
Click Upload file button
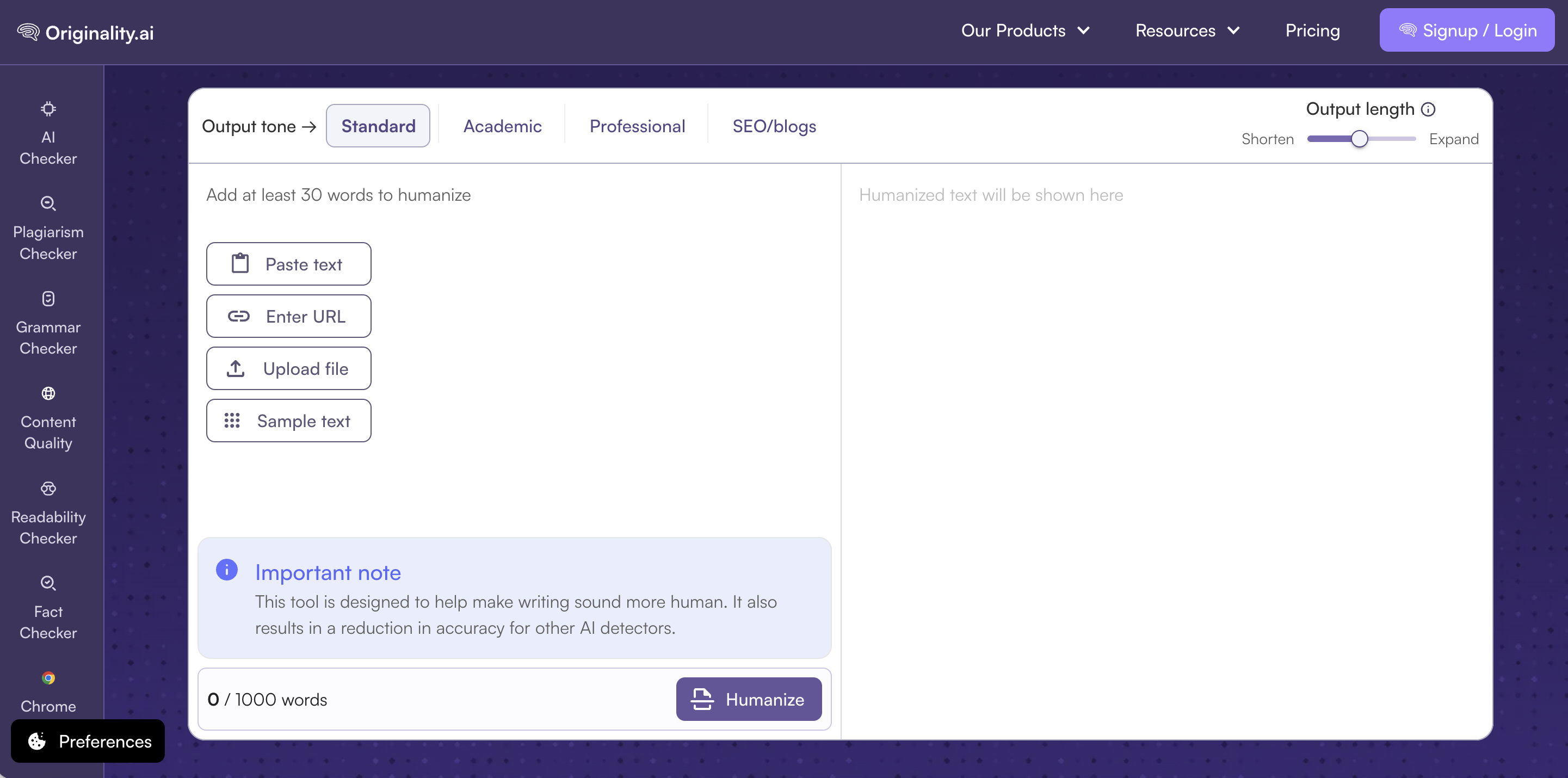[288, 368]
